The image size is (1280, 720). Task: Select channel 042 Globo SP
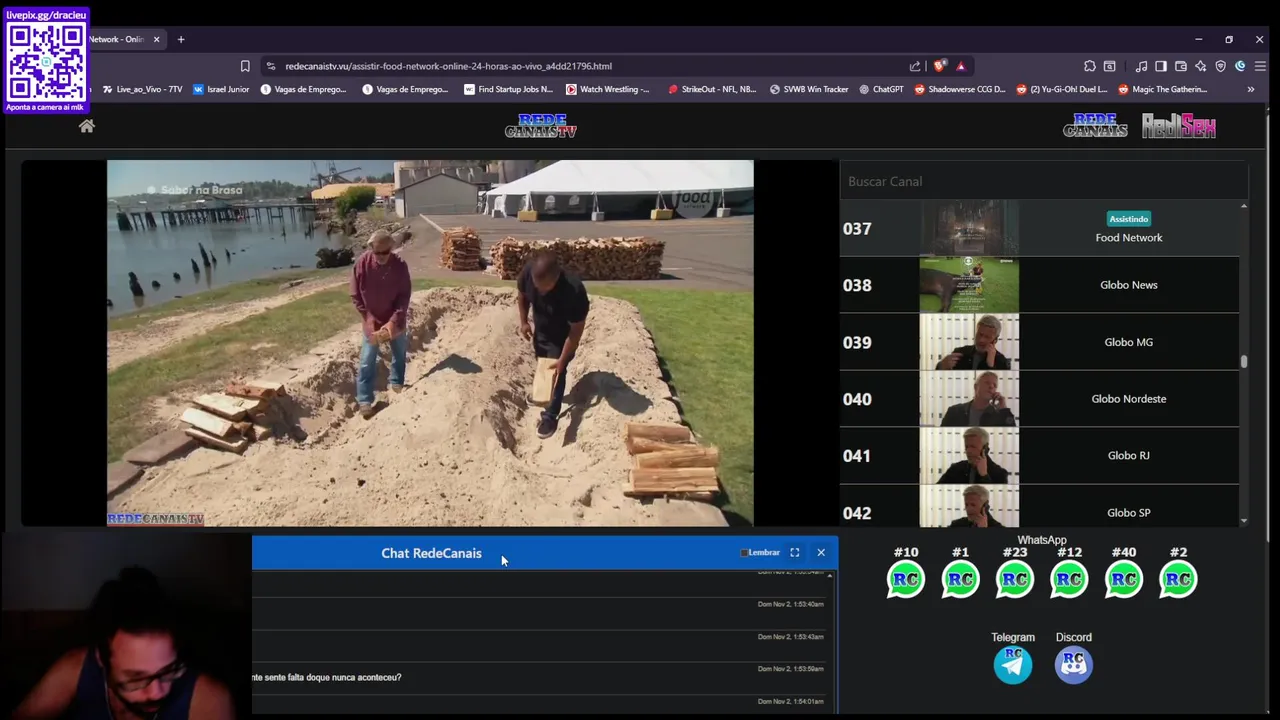coord(1039,508)
